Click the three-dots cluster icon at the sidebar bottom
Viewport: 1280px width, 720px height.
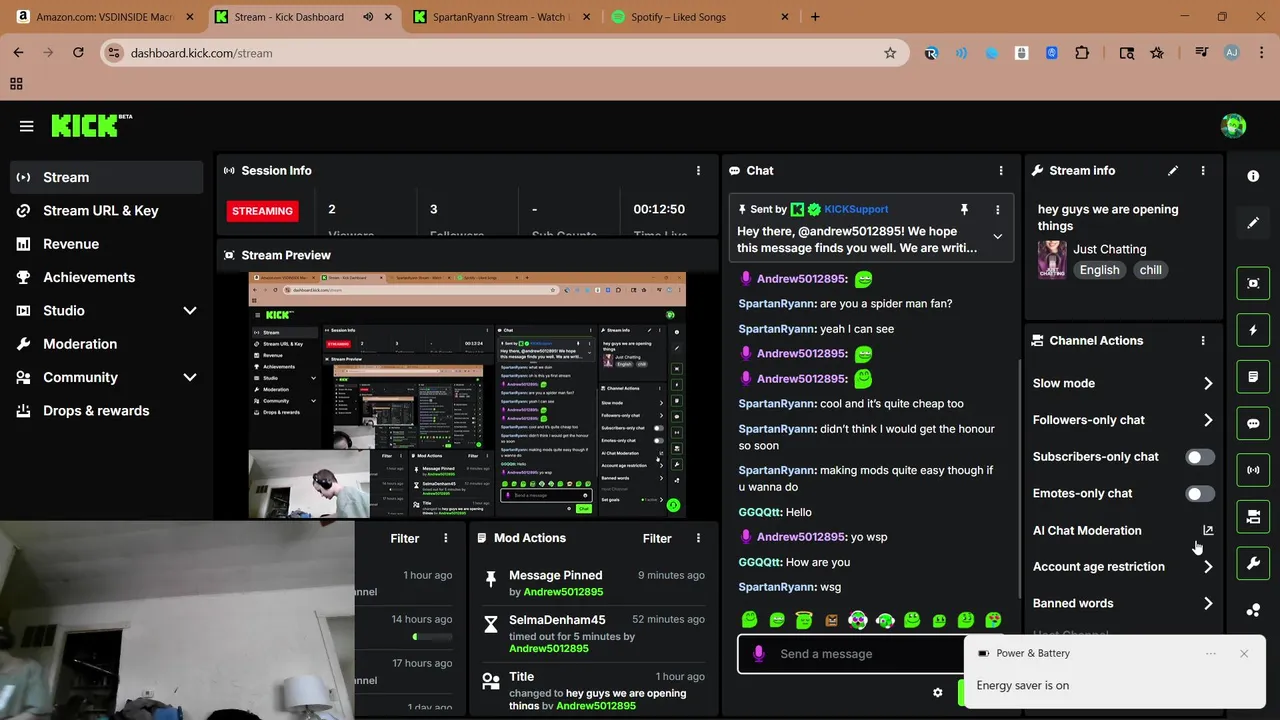[x=1253, y=610]
